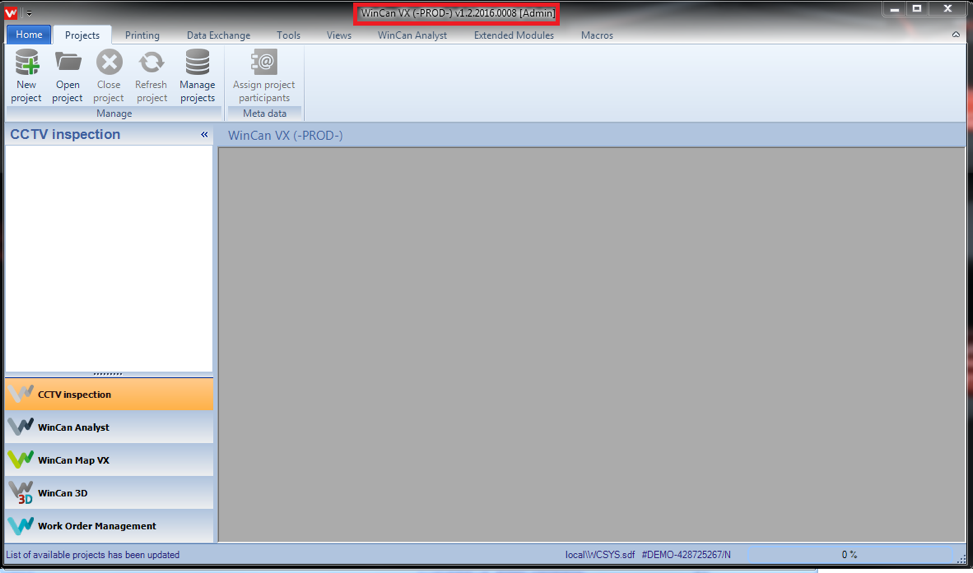
Task: Switch to the Macros tab
Action: click(x=597, y=35)
